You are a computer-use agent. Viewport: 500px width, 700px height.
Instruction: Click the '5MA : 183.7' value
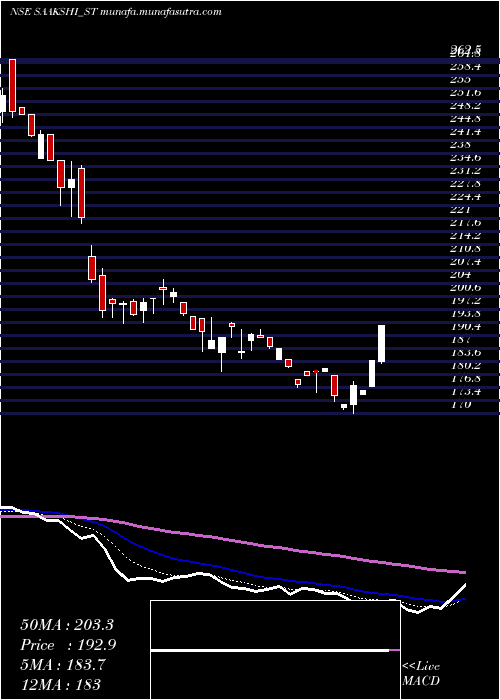(x=63, y=665)
